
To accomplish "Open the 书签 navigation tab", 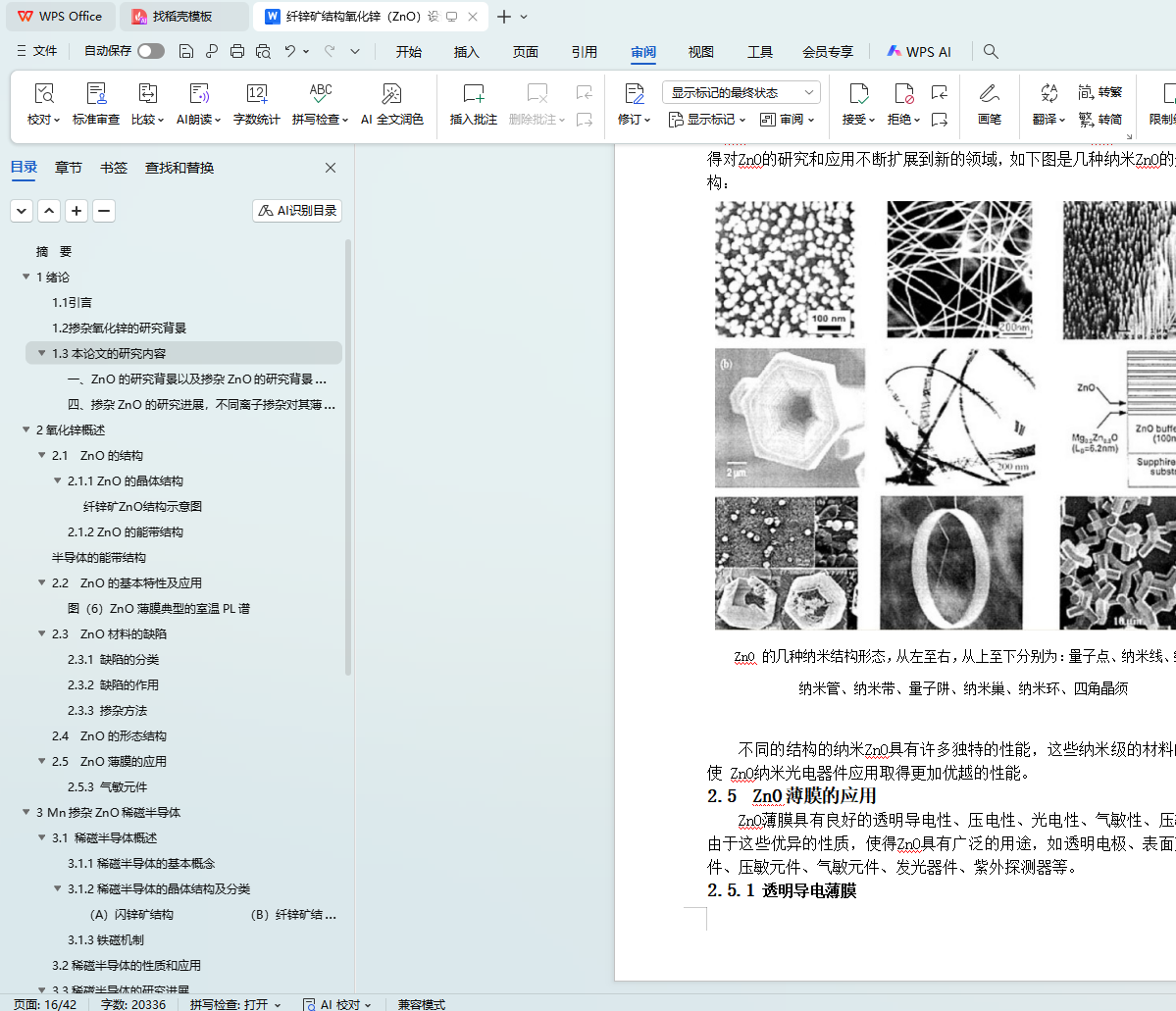I will pyautogui.click(x=114, y=168).
